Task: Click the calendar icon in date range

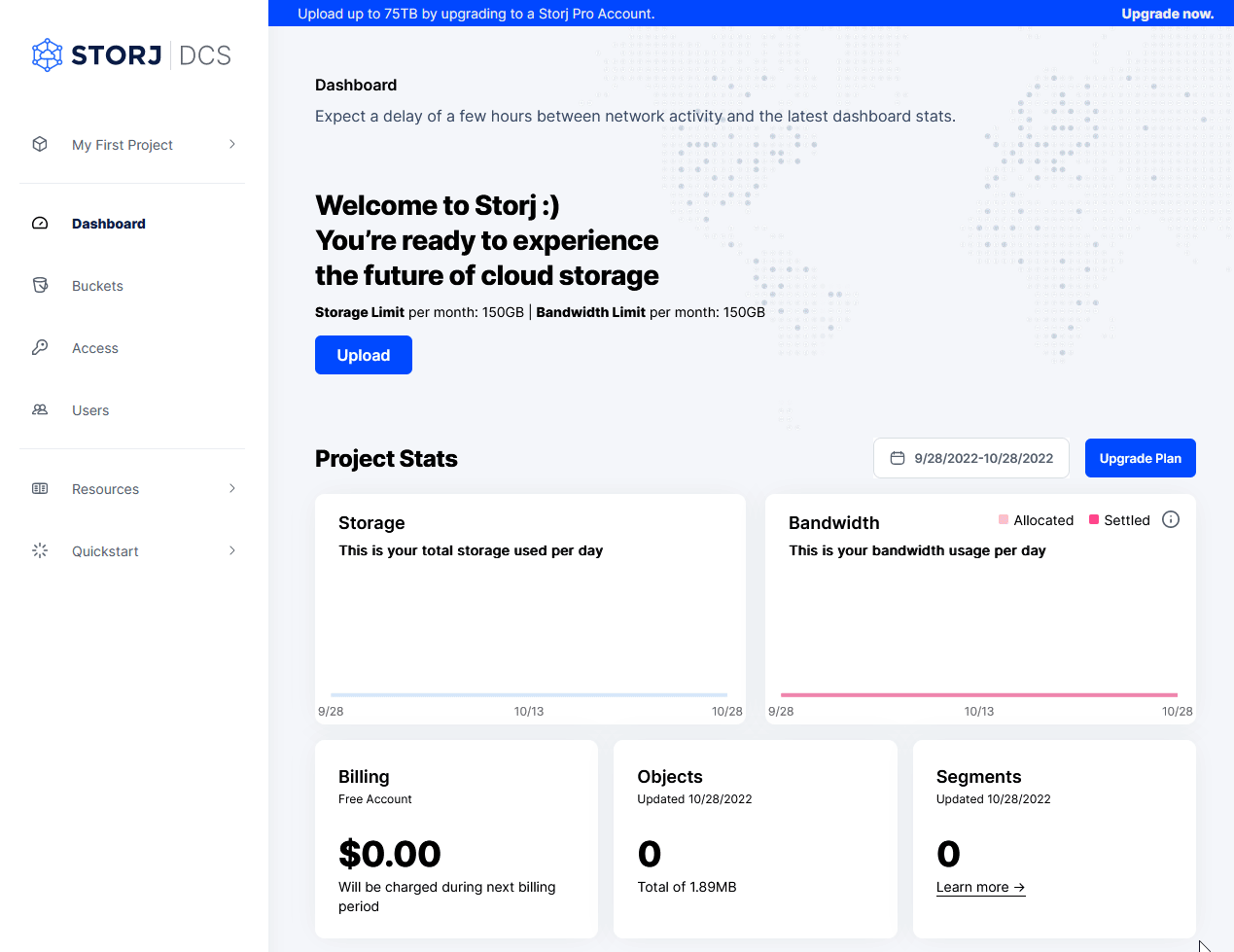Action: (x=898, y=458)
